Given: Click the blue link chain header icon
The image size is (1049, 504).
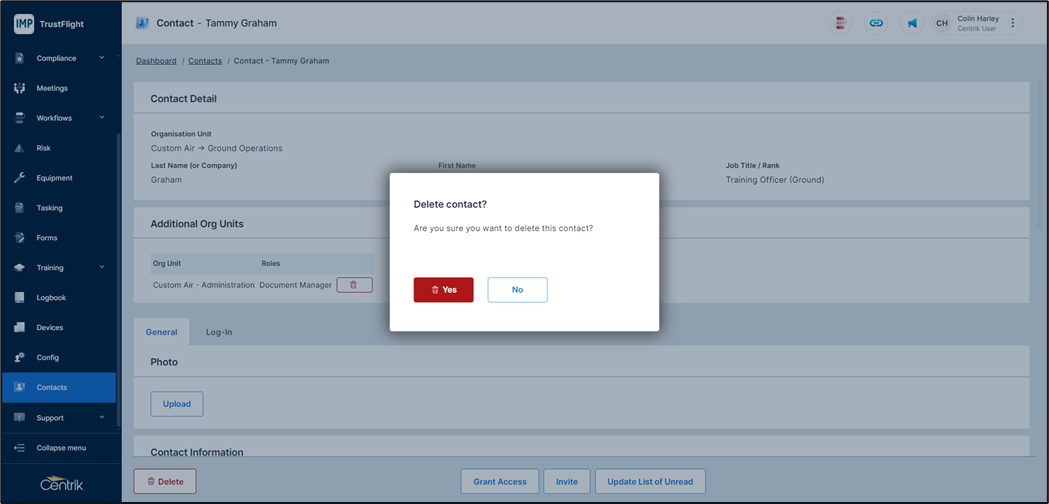Looking at the screenshot, I should 876,23.
